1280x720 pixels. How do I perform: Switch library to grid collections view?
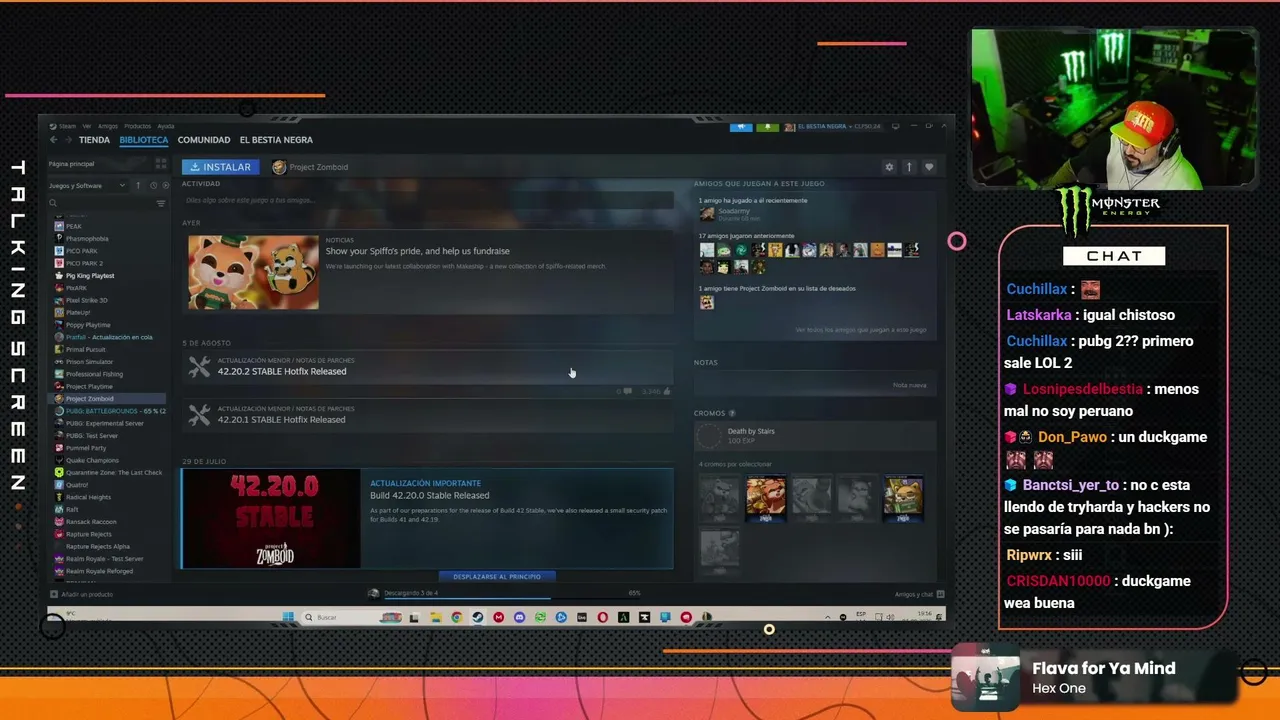pos(160,163)
